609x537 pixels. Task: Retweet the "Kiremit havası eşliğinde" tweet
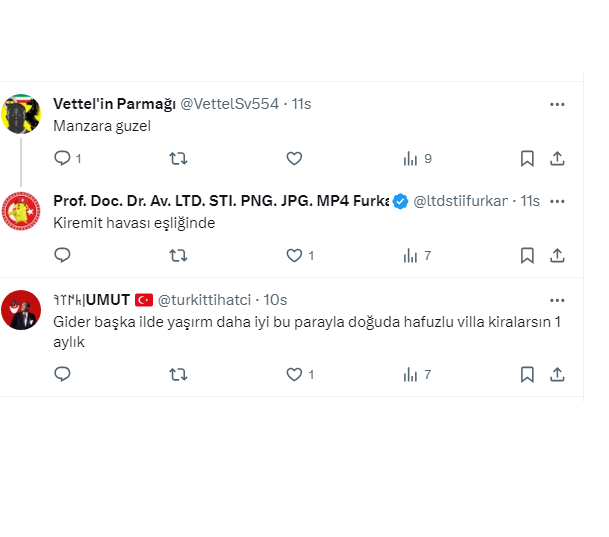pos(178,255)
